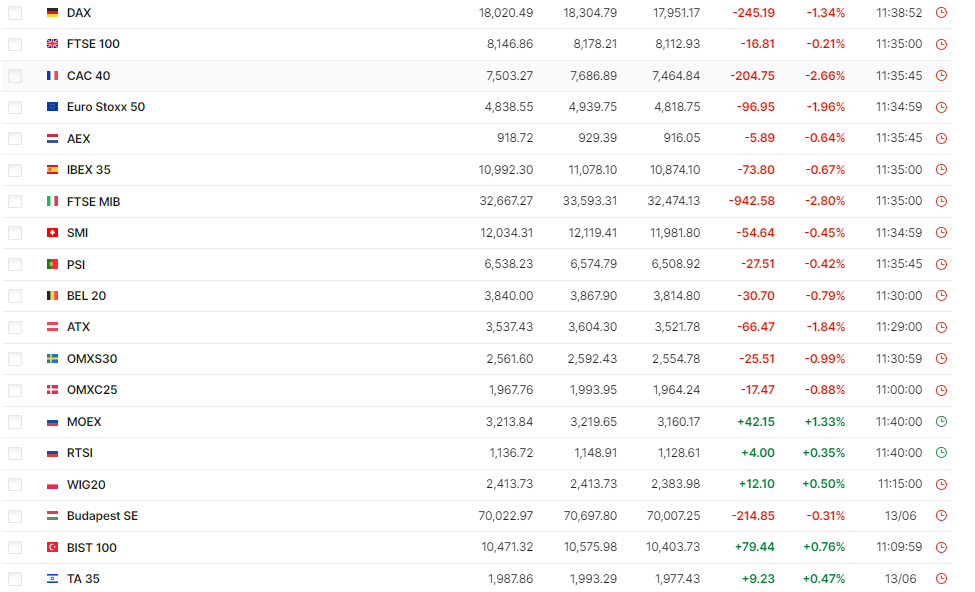975x592 pixels.
Task: Enable the checkbox beside WIG20
Action: pos(14,485)
